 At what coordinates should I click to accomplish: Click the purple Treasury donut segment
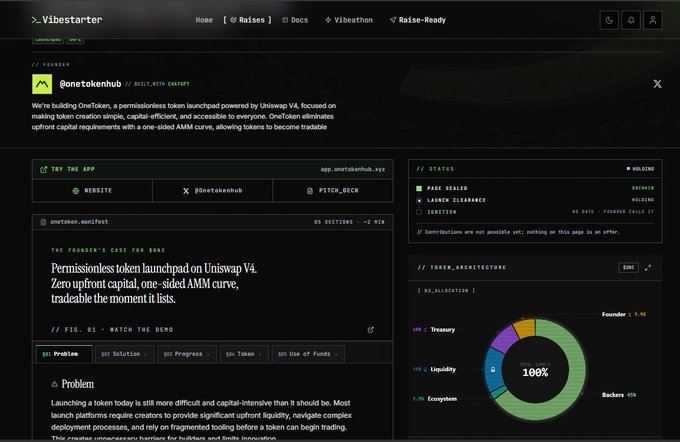(504, 338)
